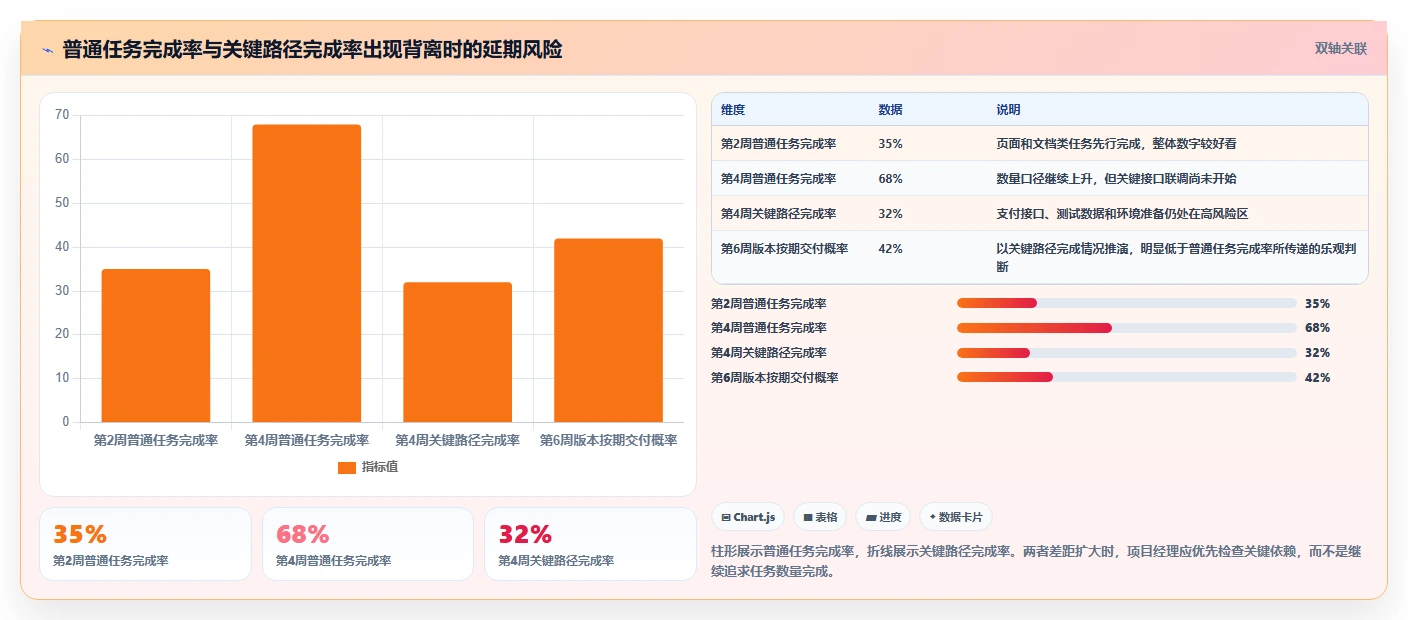Click the chart bar for 第4周关键路径完成率

[x=458, y=352]
